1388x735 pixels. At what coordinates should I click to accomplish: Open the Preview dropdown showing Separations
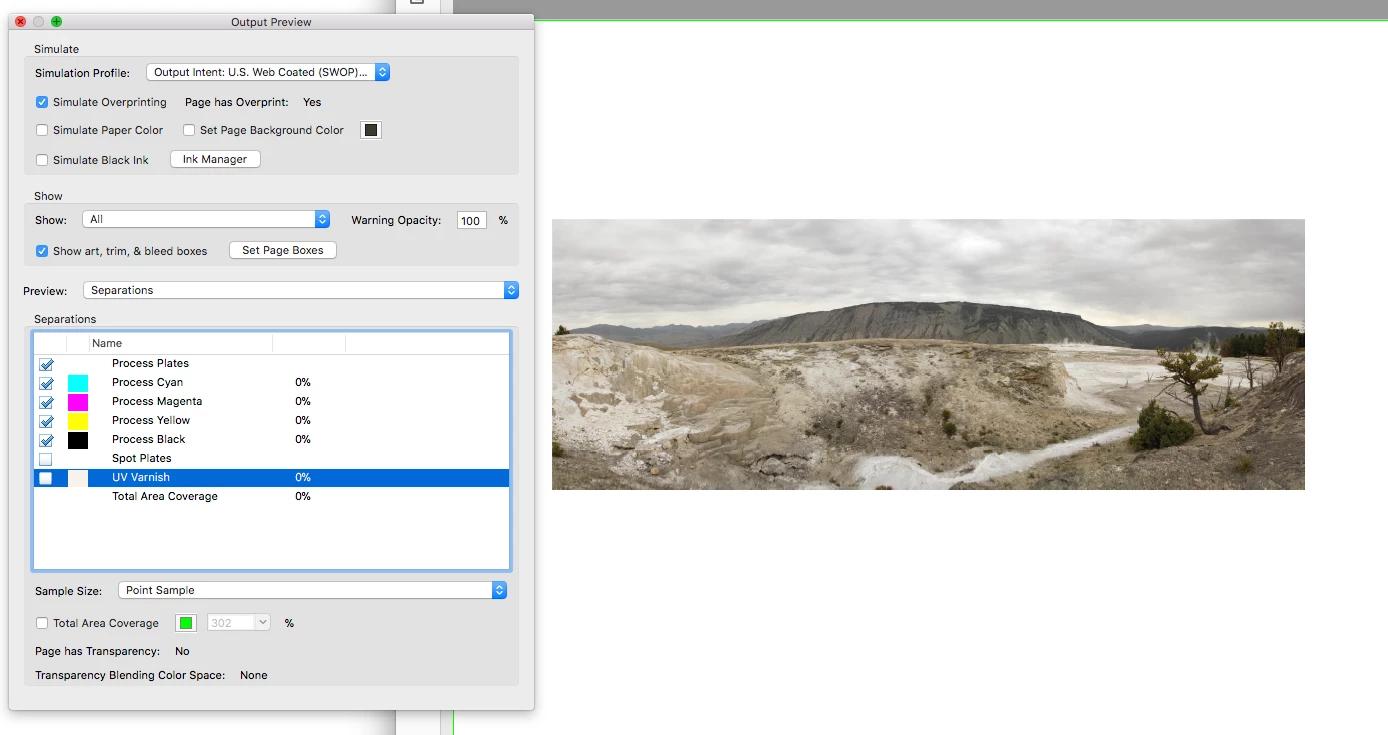coord(301,290)
